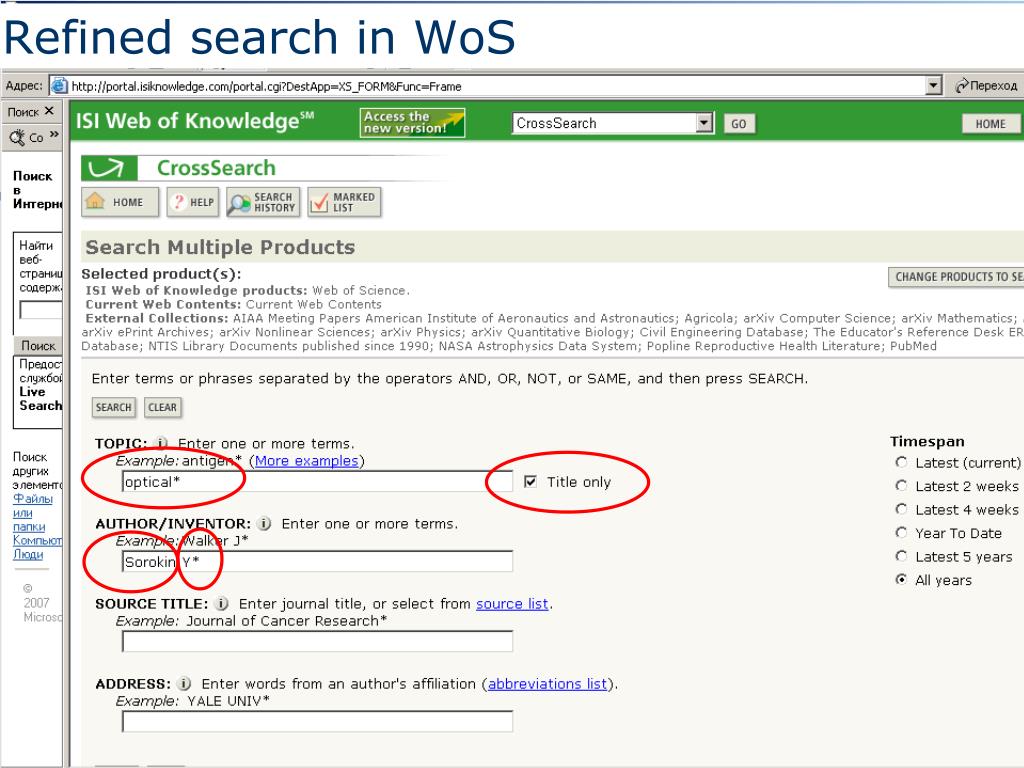
Task: Click the Timespan heading
Action: tap(927, 441)
